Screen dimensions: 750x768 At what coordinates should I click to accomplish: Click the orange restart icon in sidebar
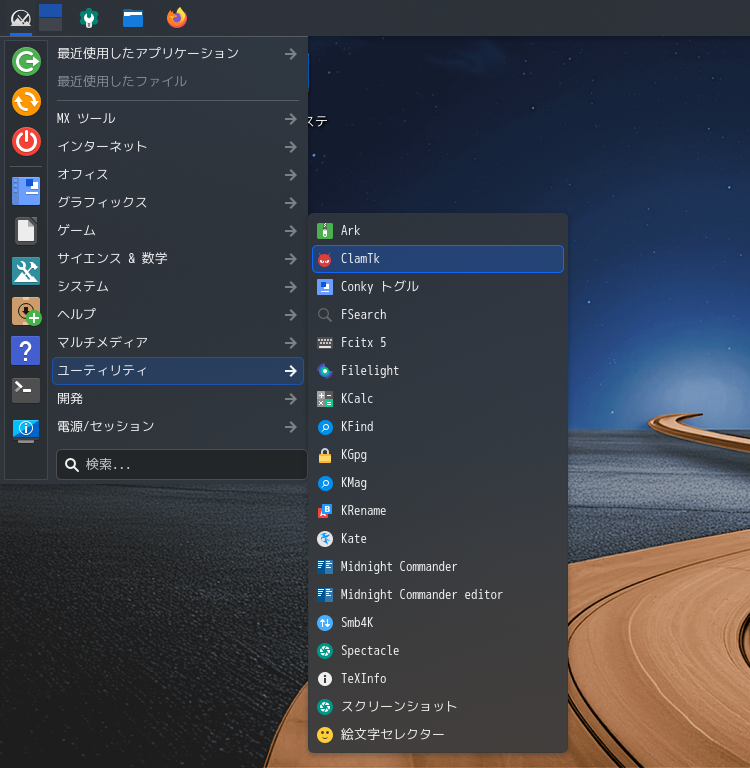pos(26,101)
